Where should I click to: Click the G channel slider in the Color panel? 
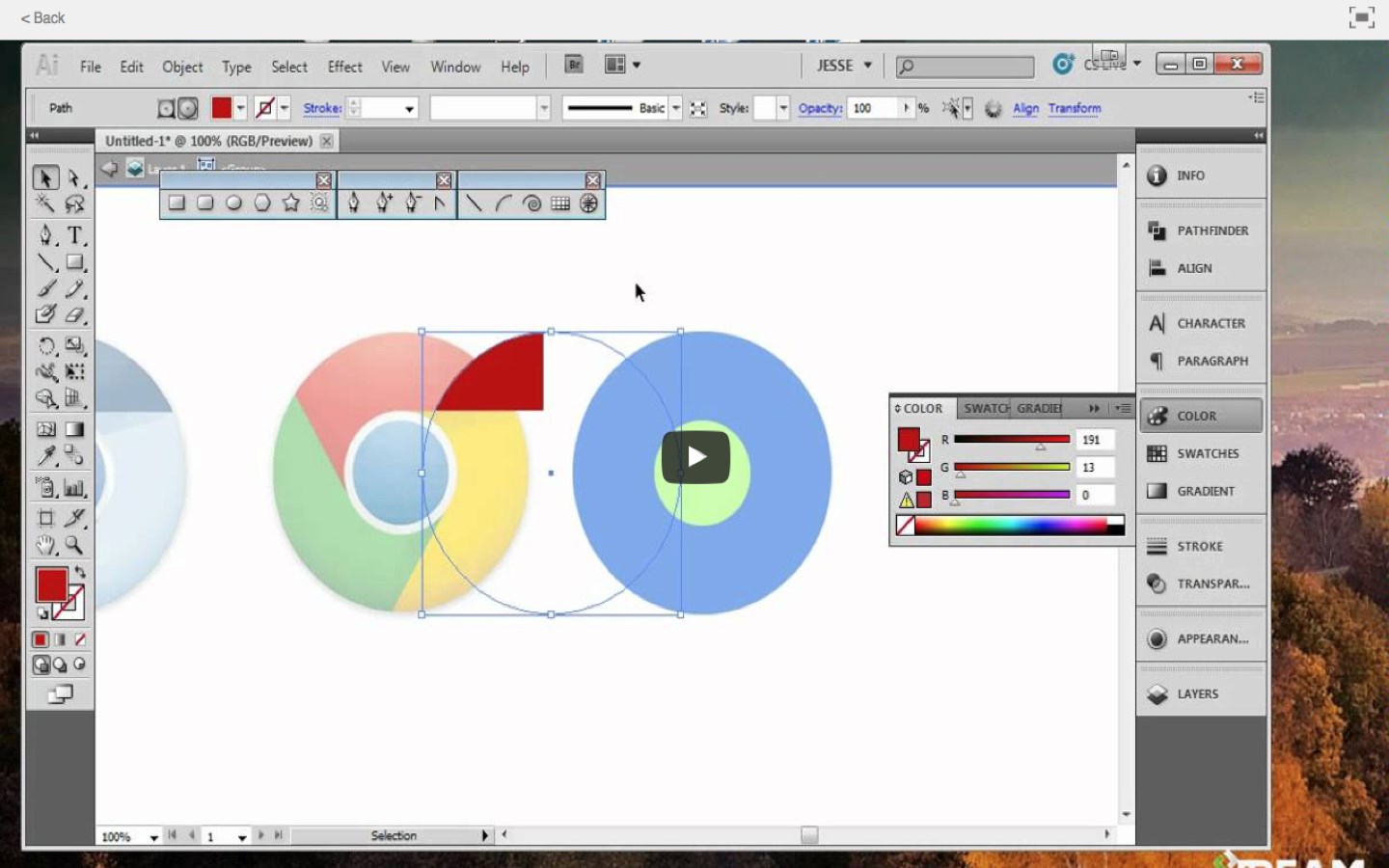tap(1012, 467)
